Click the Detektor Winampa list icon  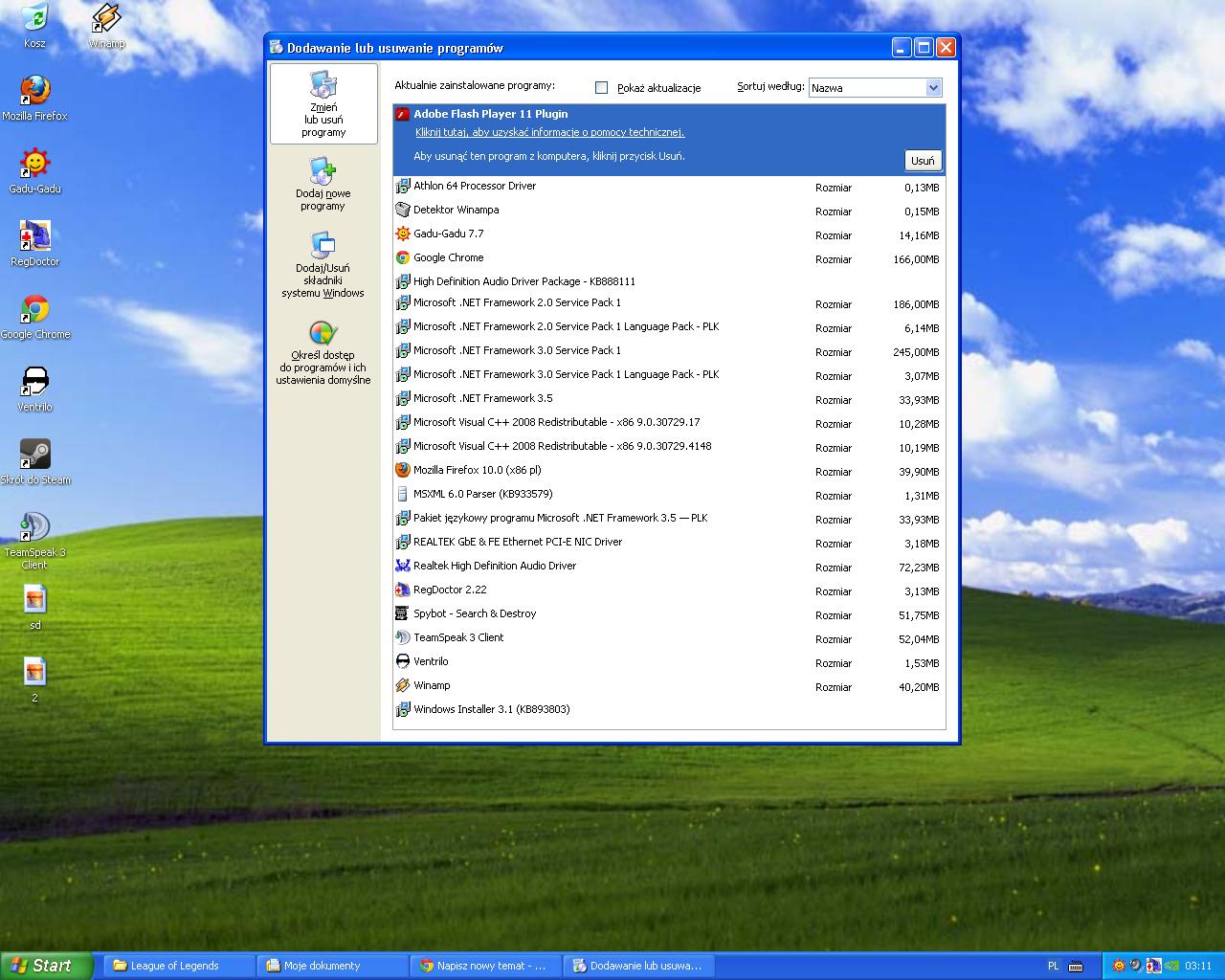click(403, 210)
